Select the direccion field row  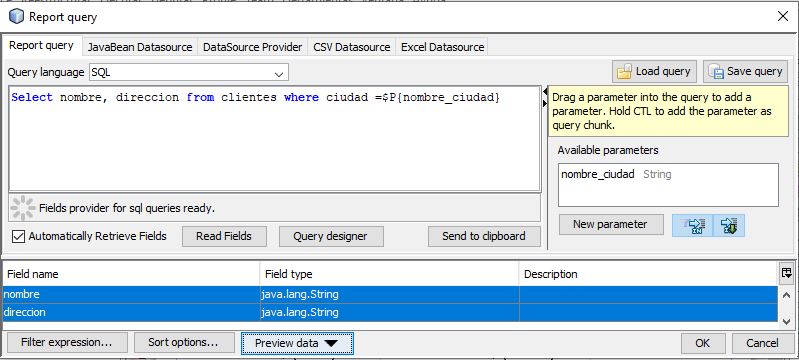pos(390,313)
